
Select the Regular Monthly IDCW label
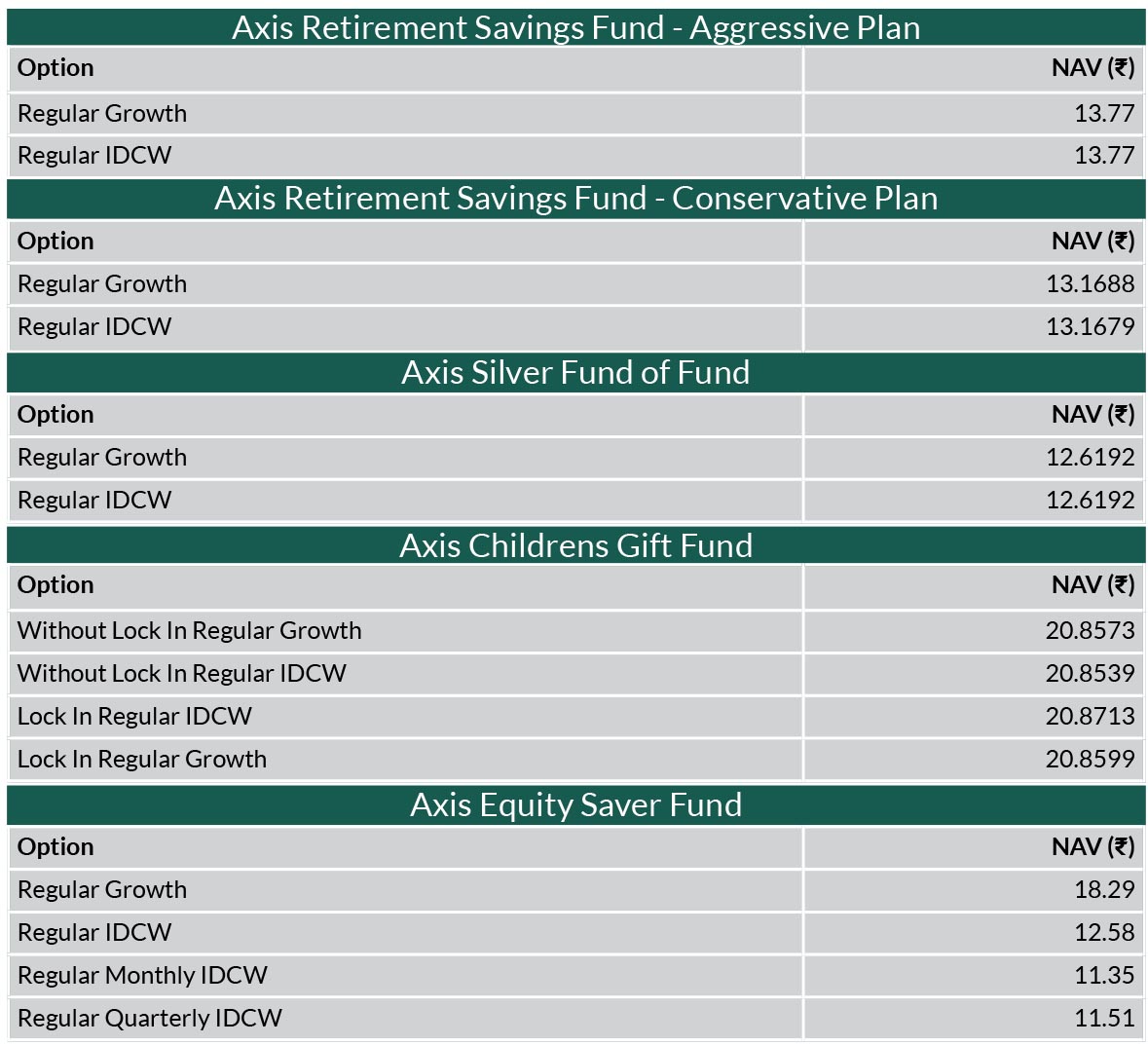pos(143,975)
